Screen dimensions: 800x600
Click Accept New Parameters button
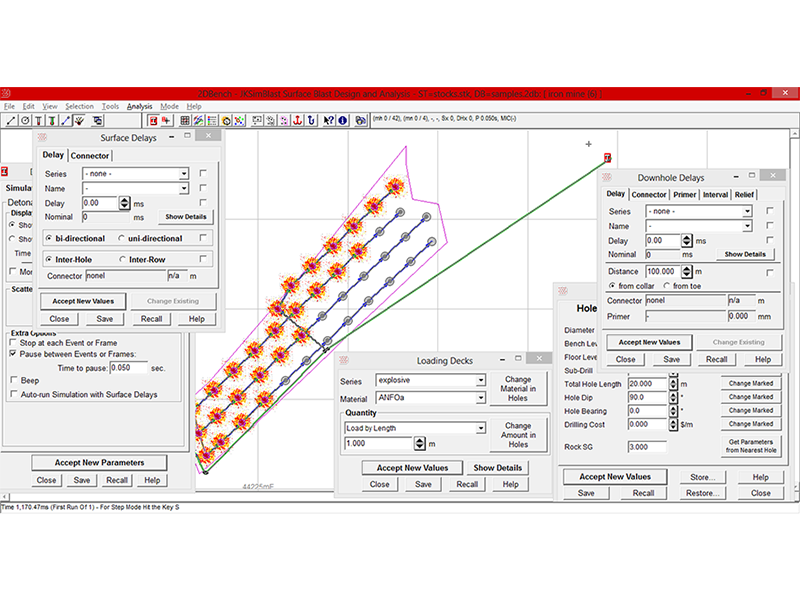100,462
